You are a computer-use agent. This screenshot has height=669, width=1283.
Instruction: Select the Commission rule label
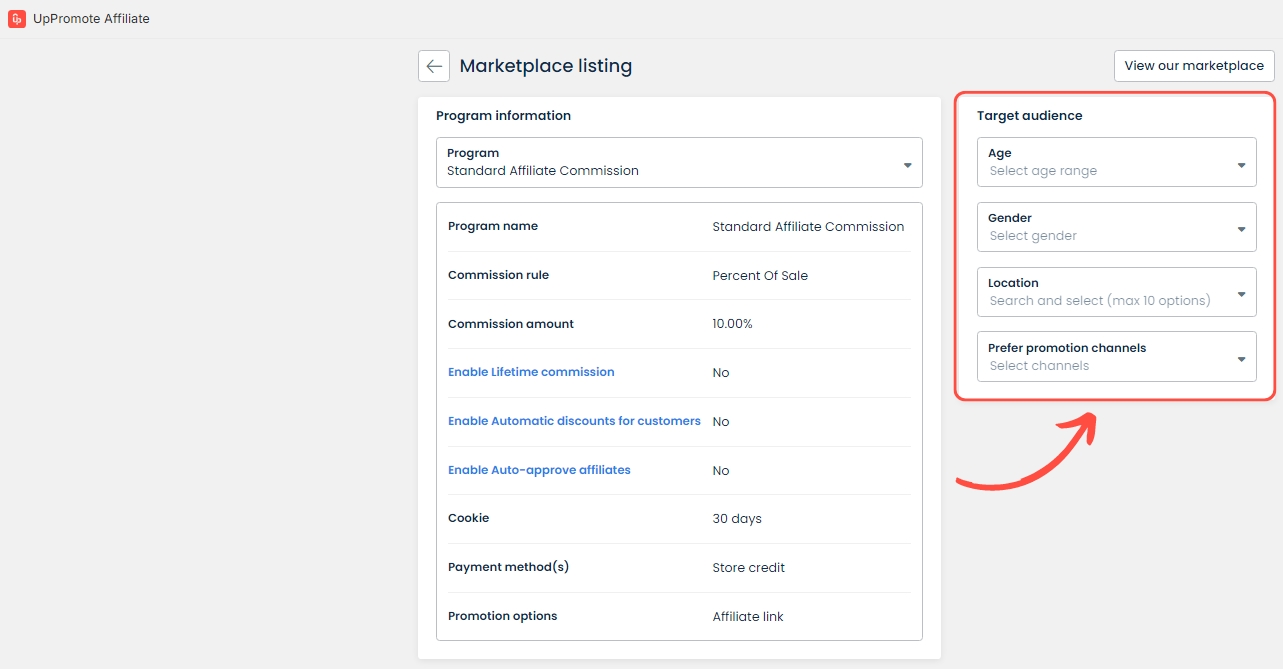point(498,275)
